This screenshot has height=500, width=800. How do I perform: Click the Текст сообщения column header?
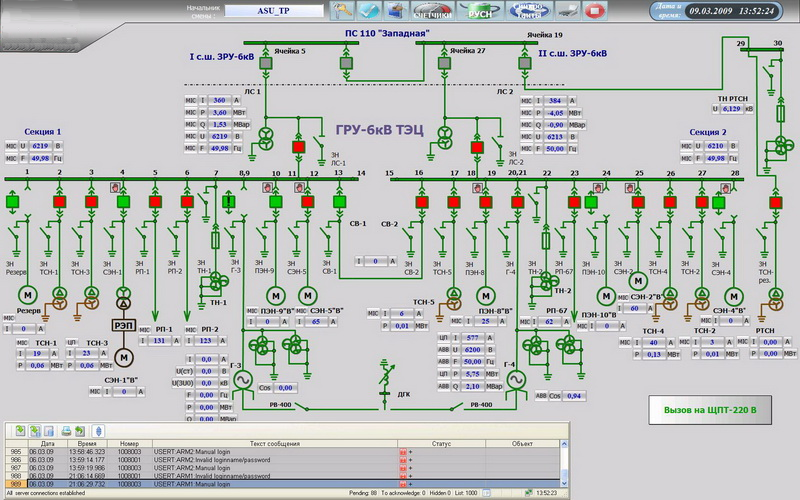click(274, 443)
